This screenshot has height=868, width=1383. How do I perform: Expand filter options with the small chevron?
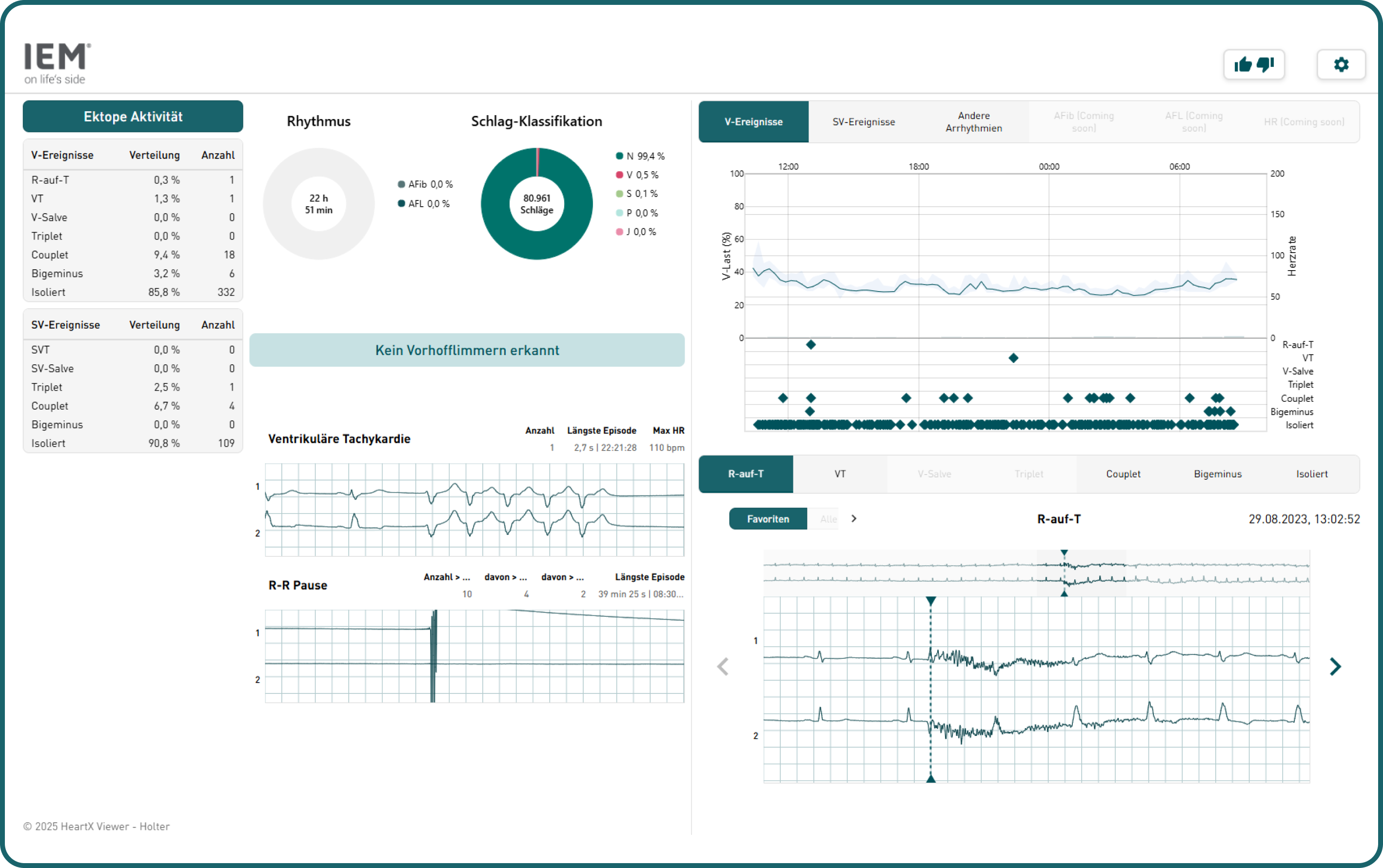pyautogui.click(x=854, y=519)
